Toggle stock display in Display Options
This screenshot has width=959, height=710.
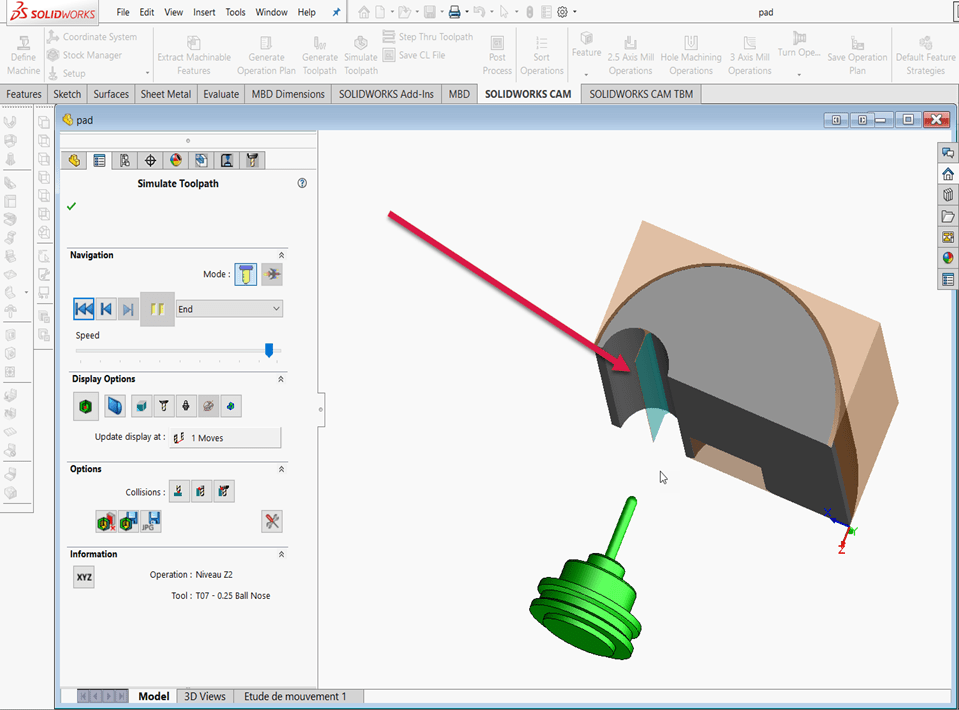(x=86, y=406)
